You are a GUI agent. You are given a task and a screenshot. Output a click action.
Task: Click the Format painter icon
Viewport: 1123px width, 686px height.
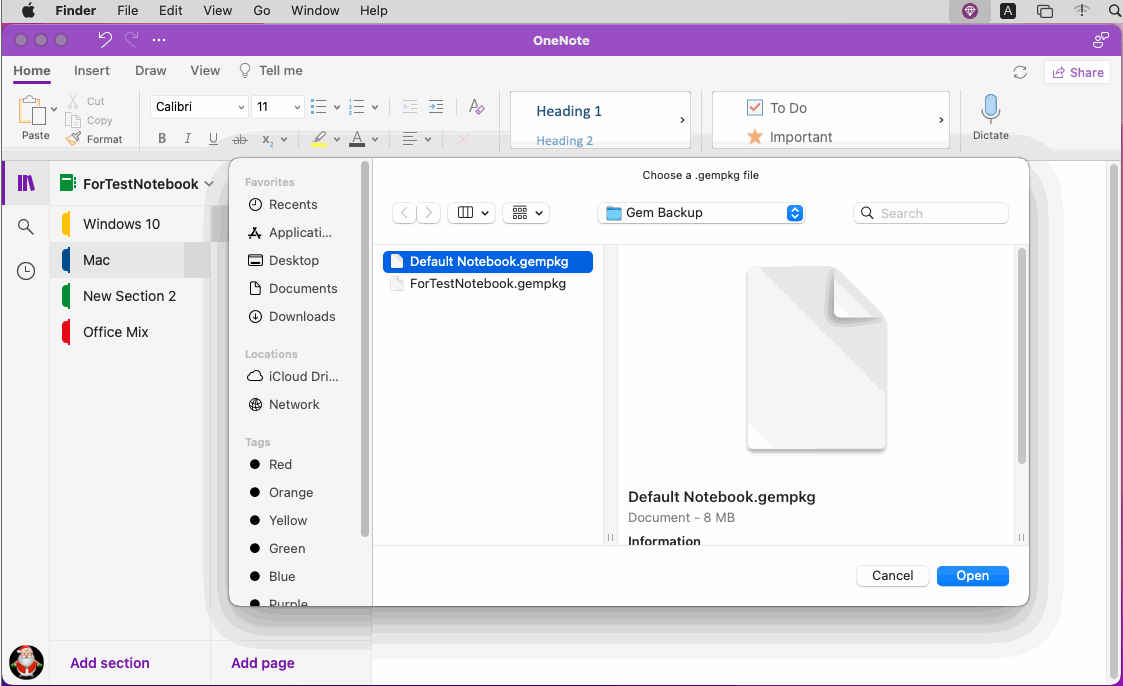73,139
